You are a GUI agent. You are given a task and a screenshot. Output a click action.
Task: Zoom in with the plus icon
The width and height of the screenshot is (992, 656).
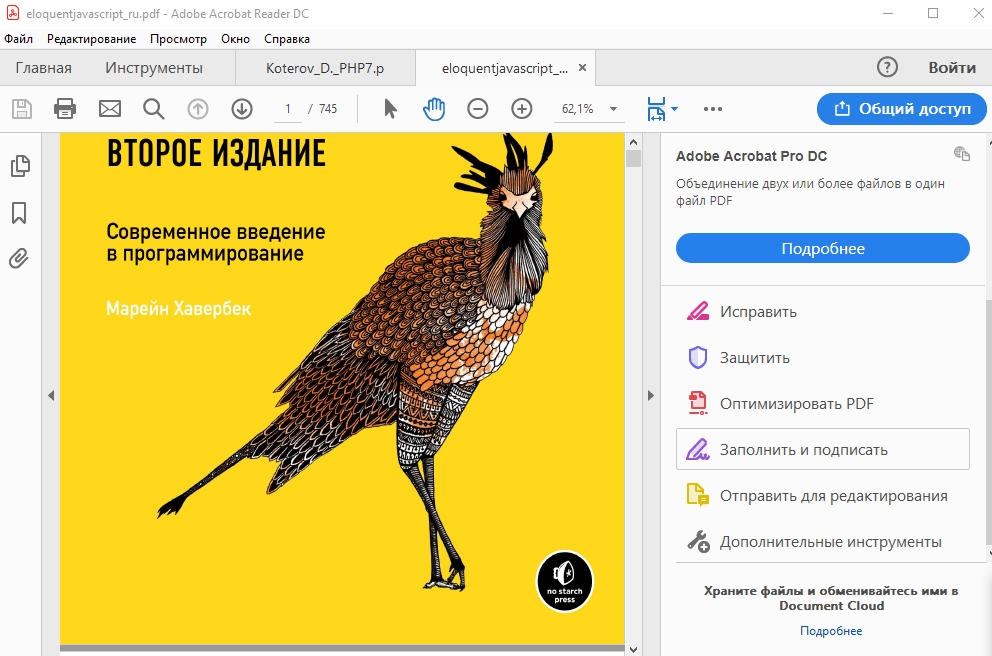522,109
